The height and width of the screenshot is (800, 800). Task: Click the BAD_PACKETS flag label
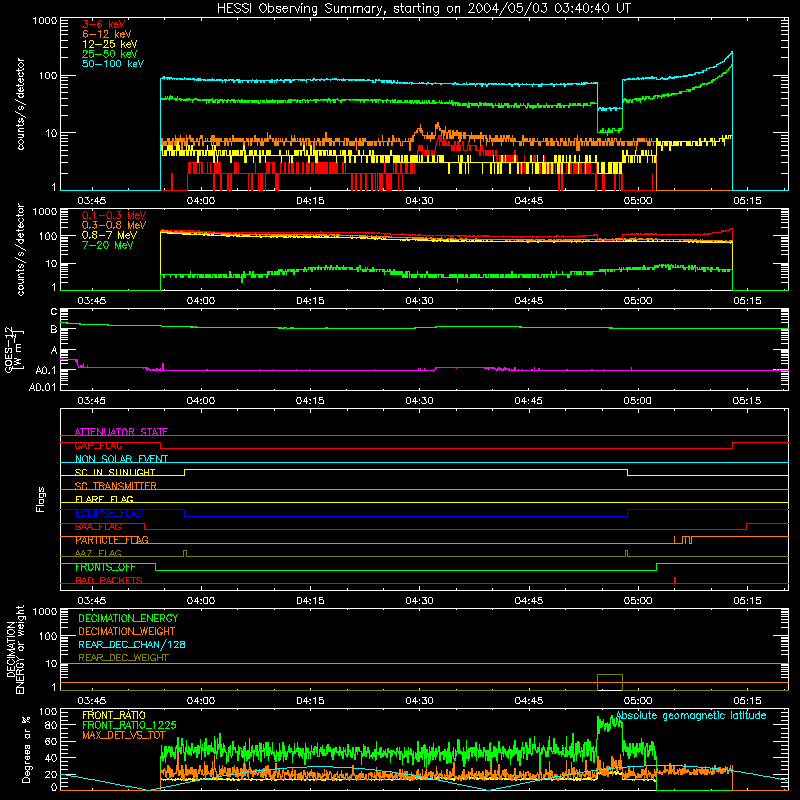click(x=109, y=580)
